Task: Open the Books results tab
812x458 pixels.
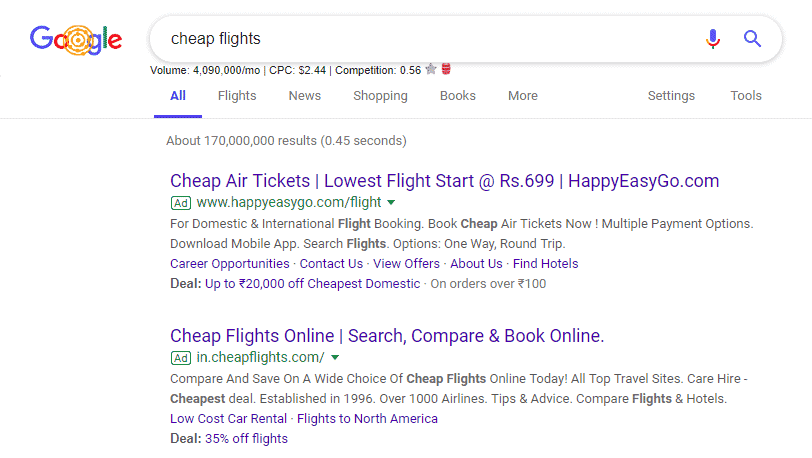Action: 458,96
